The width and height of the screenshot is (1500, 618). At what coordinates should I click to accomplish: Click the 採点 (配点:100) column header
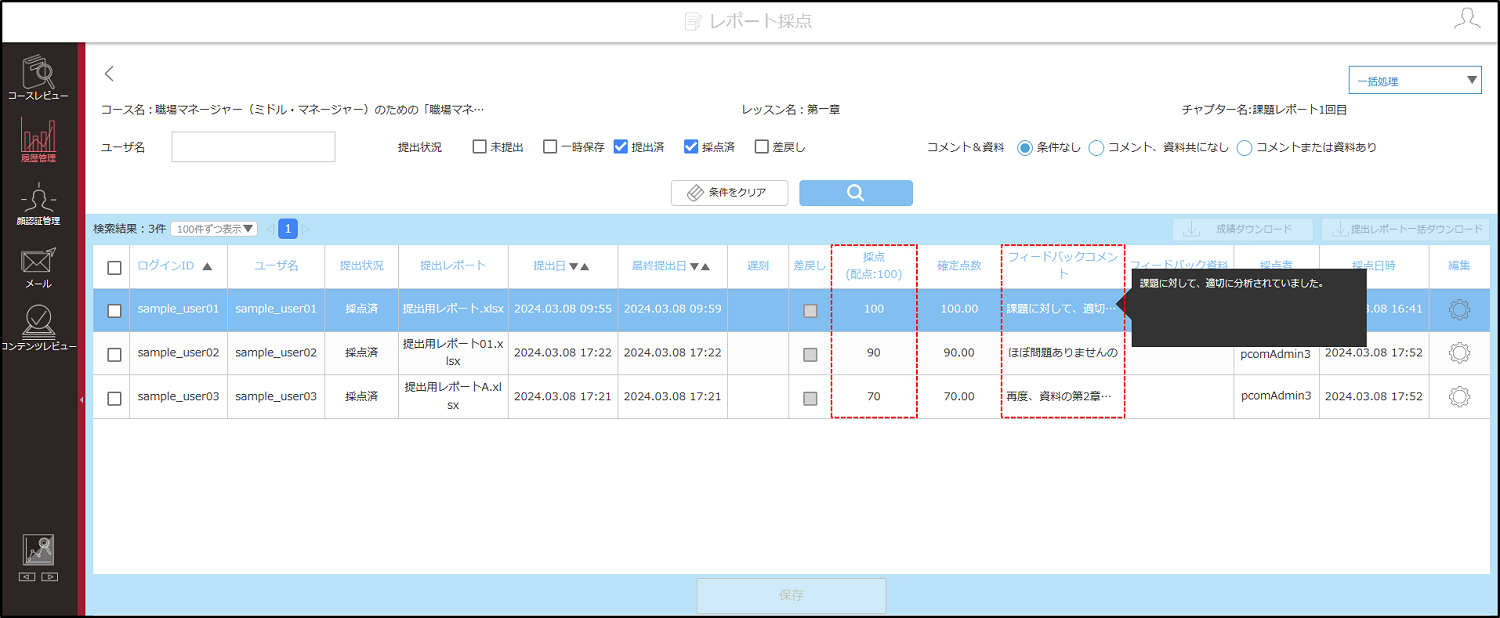pyautogui.click(x=874, y=266)
